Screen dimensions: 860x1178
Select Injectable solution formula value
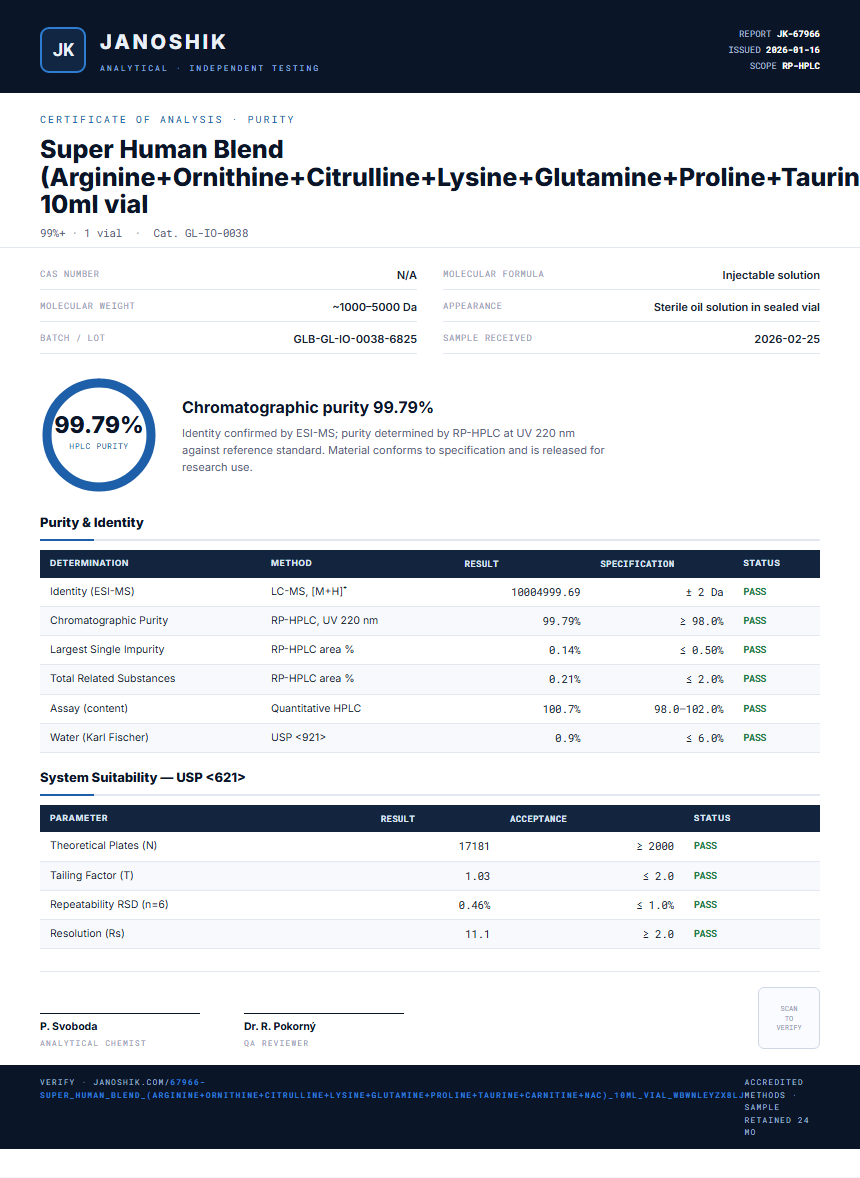(771, 275)
